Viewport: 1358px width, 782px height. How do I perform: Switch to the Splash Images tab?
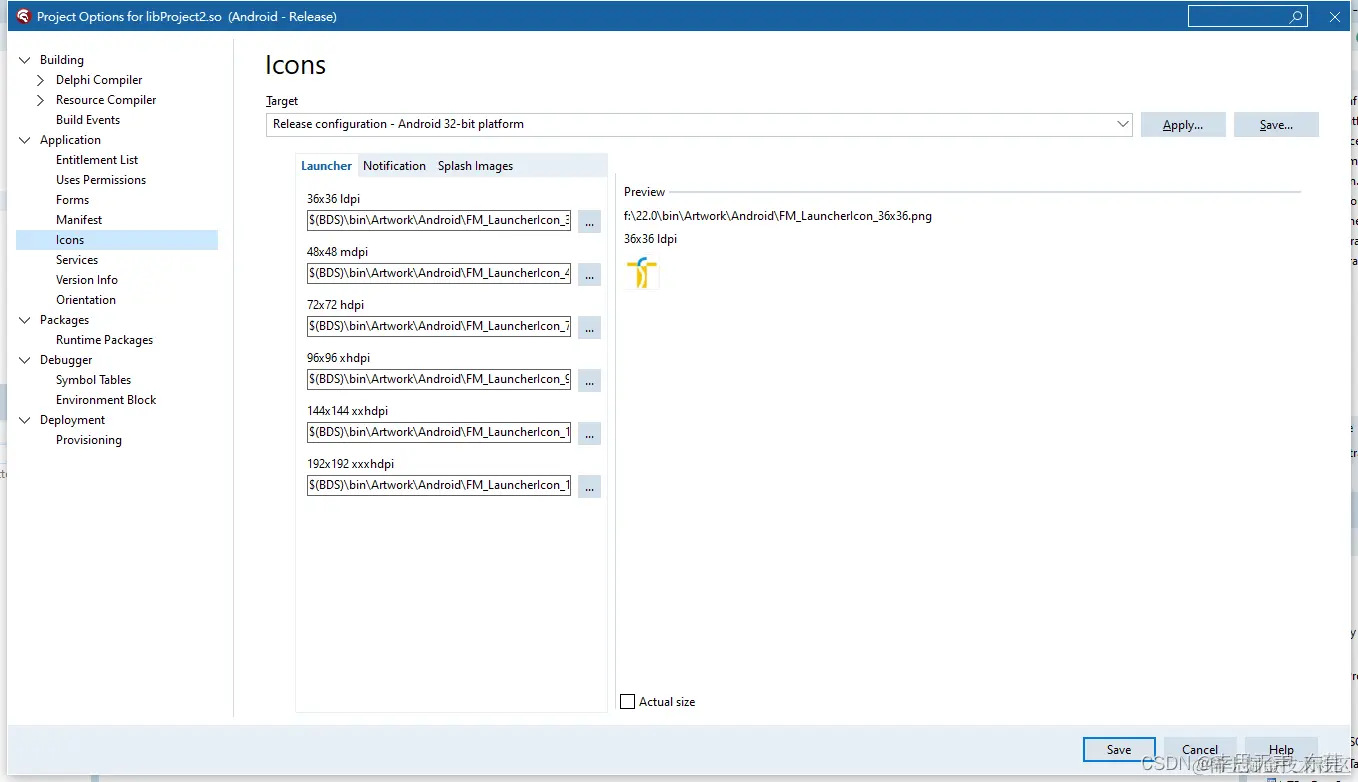475,166
